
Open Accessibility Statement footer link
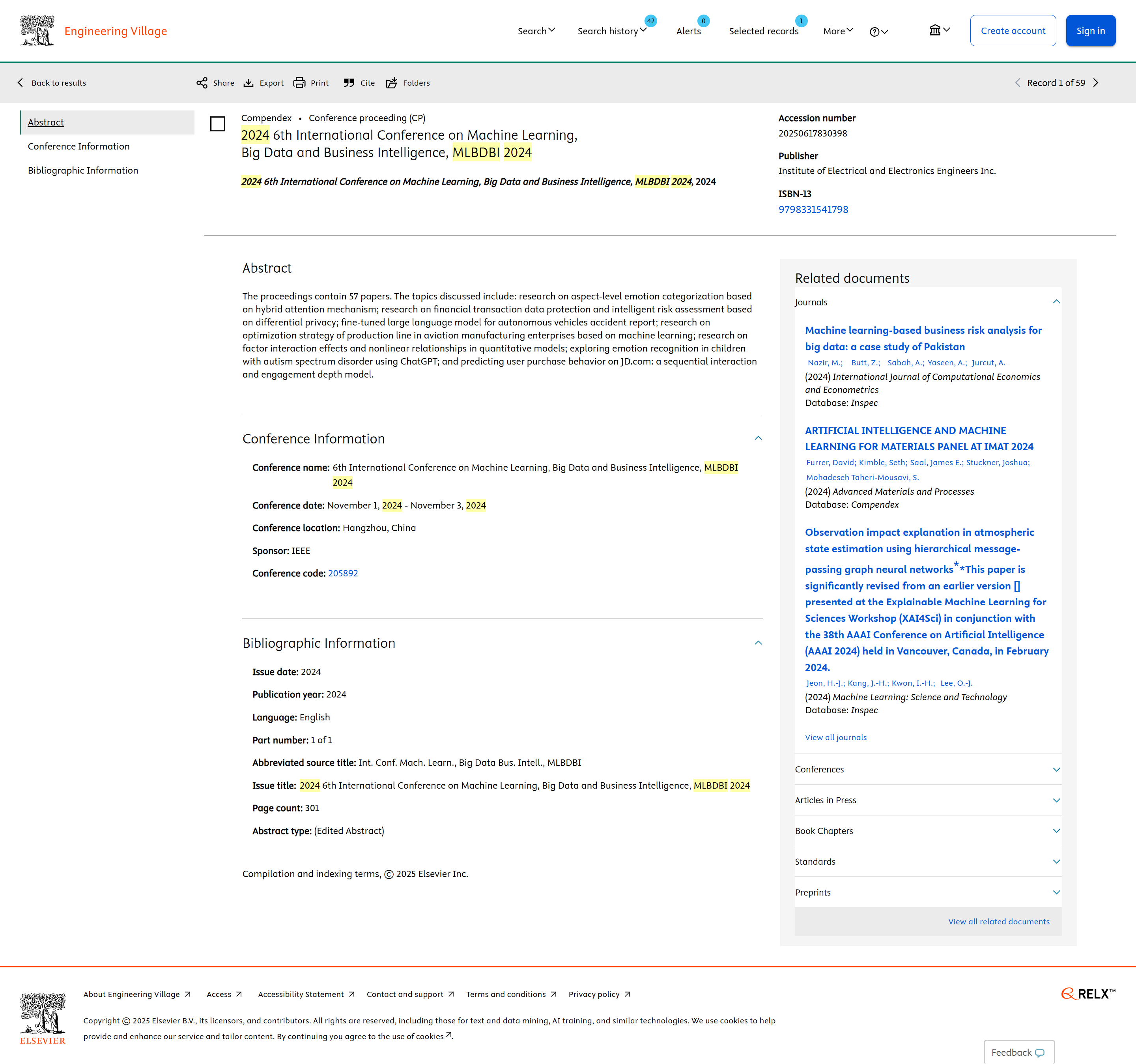click(x=306, y=994)
